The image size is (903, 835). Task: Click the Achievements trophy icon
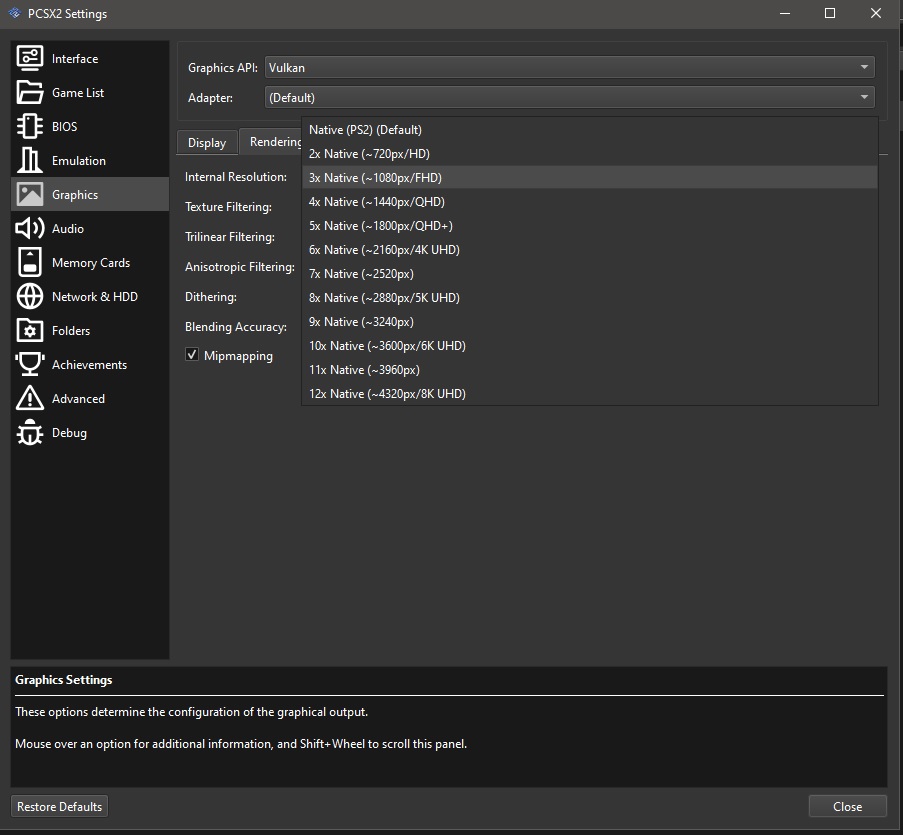click(29, 364)
